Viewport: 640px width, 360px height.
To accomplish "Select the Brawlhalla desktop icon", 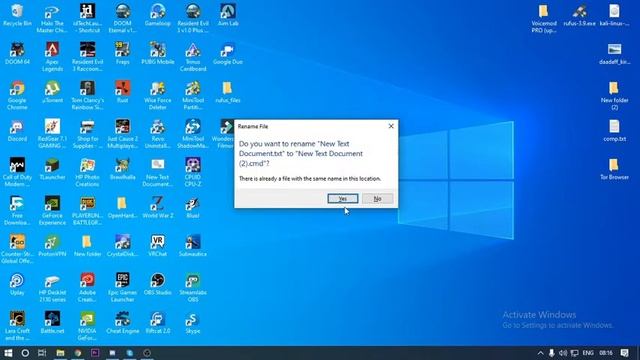I will click(122, 169).
